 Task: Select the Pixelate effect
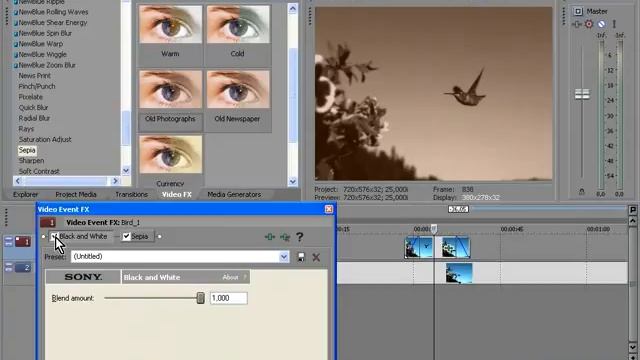click(31, 97)
